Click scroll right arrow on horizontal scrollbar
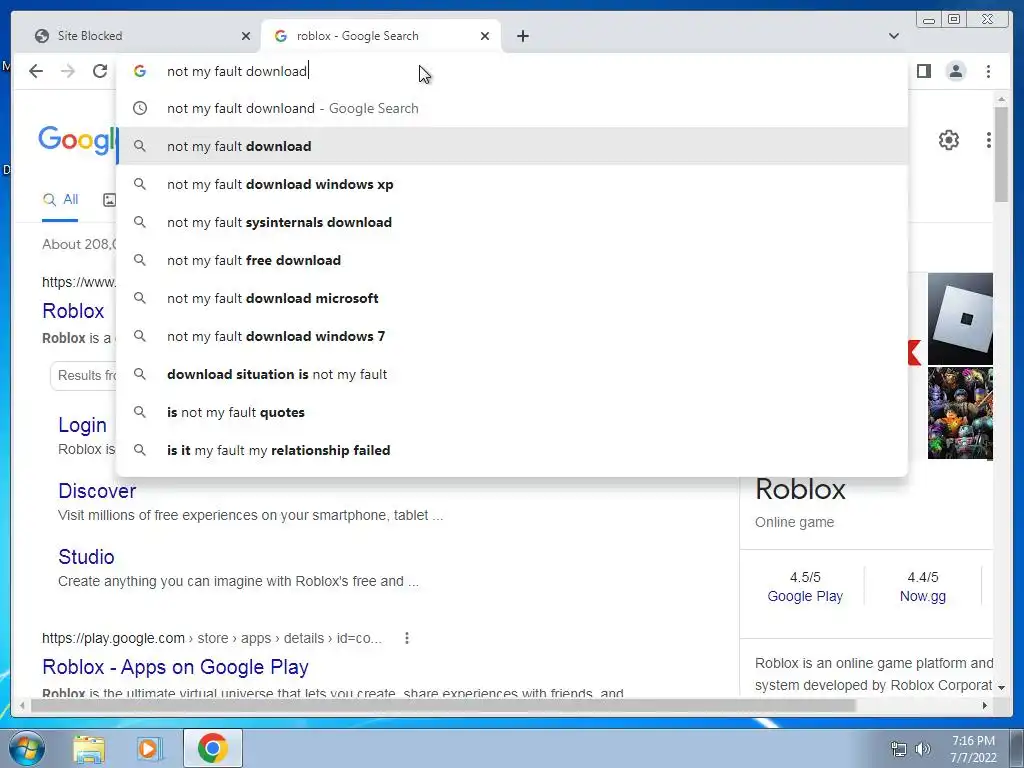The width and height of the screenshot is (1024, 768). (x=985, y=705)
